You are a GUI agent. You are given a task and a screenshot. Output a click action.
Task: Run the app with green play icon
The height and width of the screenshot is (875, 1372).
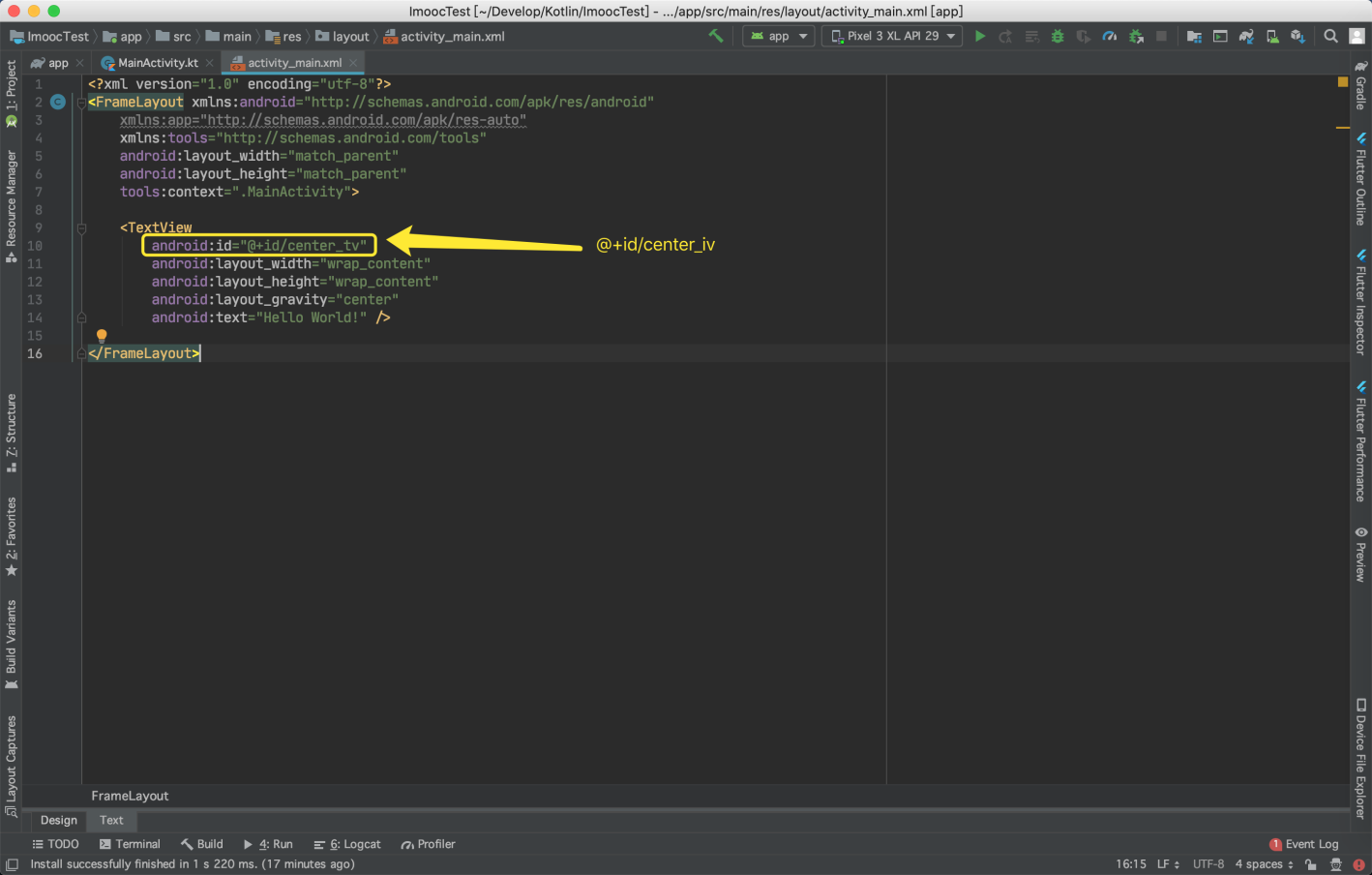click(x=980, y=36)
